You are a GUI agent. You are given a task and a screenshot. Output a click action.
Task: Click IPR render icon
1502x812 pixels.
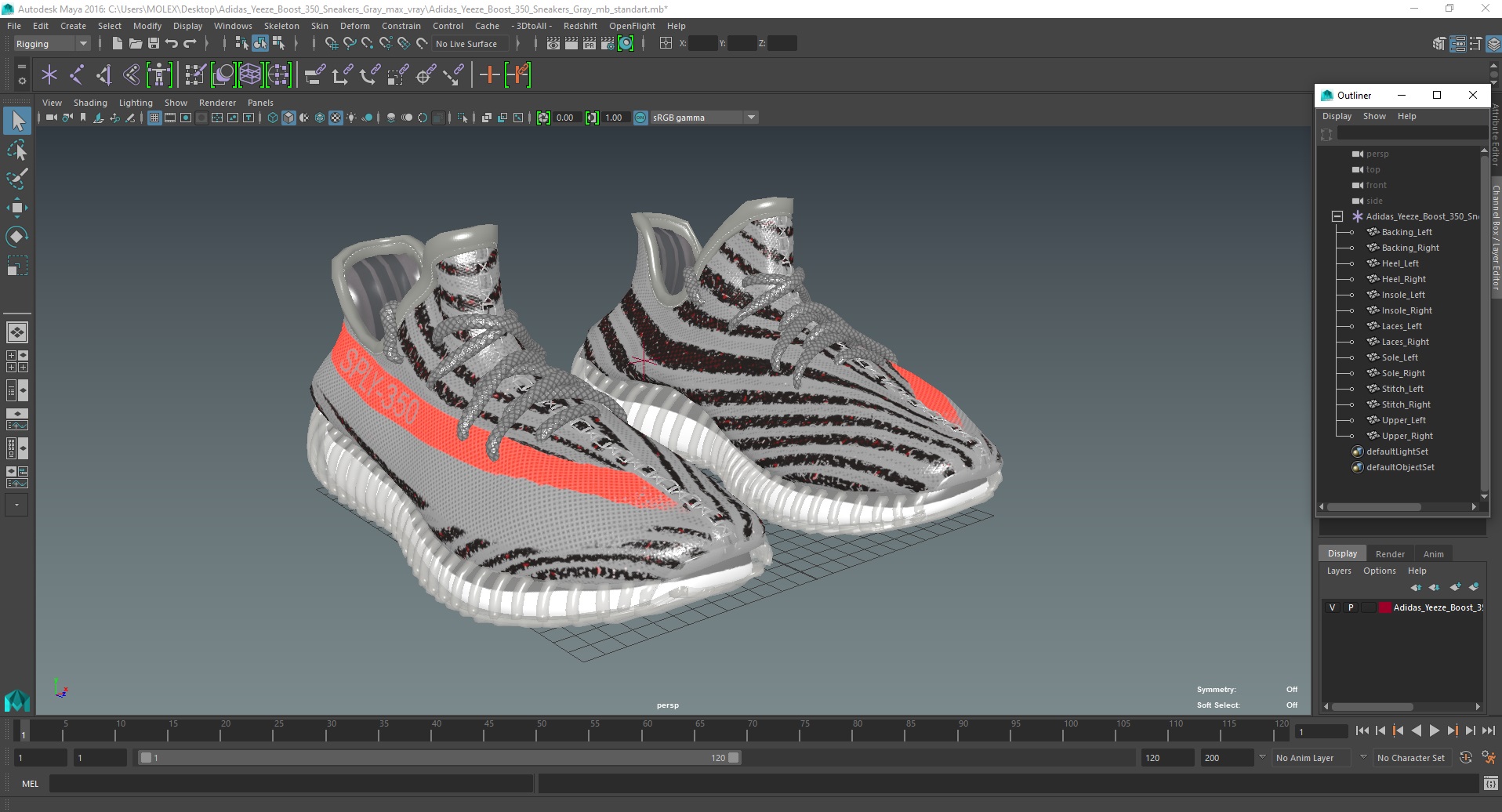pyautogui.click(x=590, y=44)
